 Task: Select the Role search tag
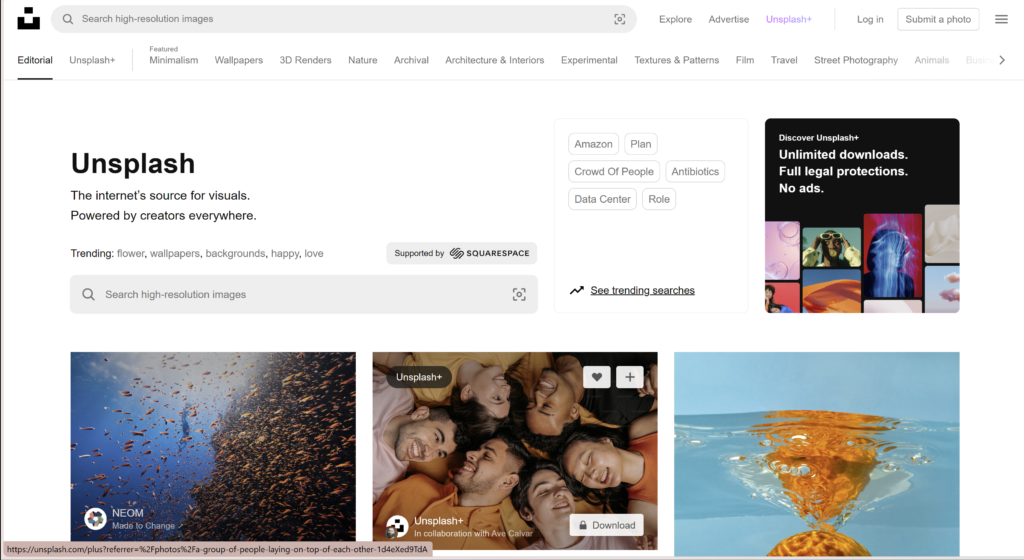coord(659,198)
